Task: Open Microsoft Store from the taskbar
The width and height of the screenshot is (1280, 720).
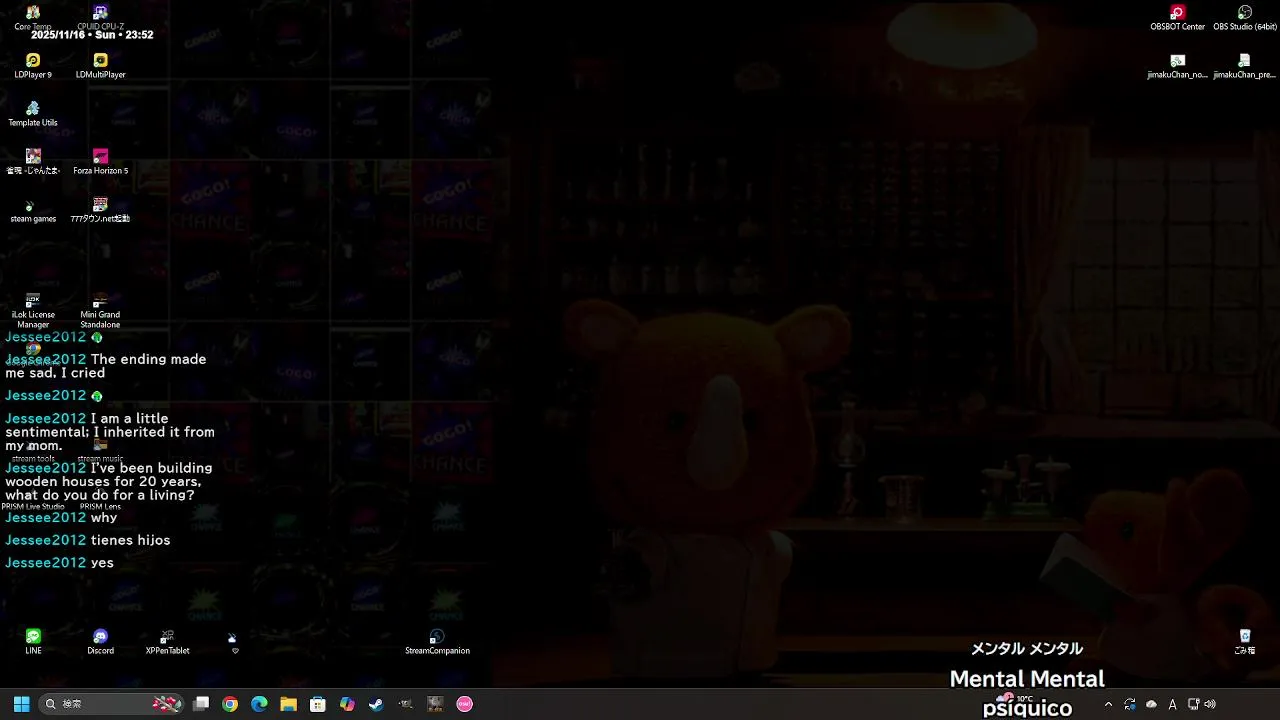Action: 318,704
